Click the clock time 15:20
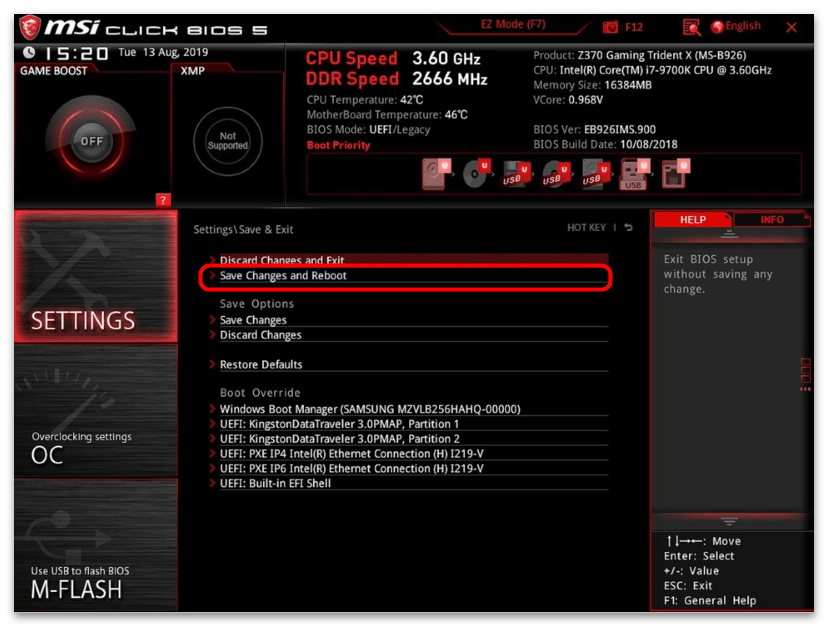The width and height of the screenshot is (828, 627). (76, 53)
